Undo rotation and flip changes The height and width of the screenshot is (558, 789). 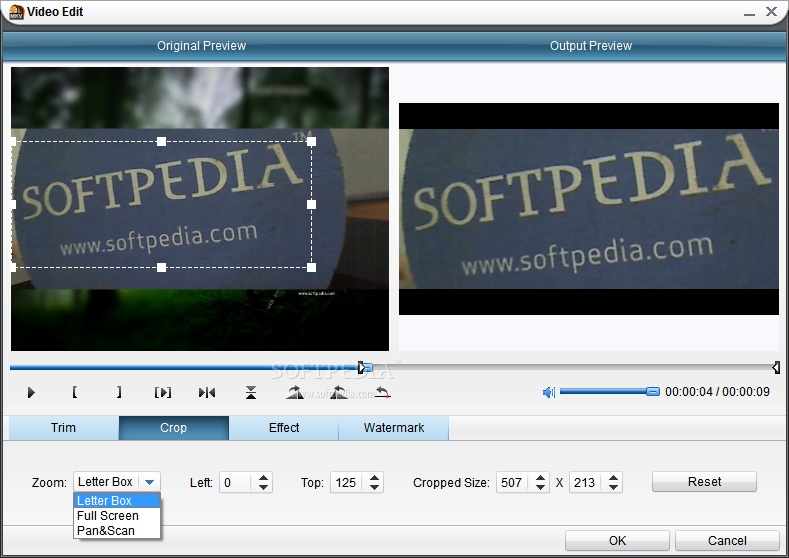(x=383, y=392)
